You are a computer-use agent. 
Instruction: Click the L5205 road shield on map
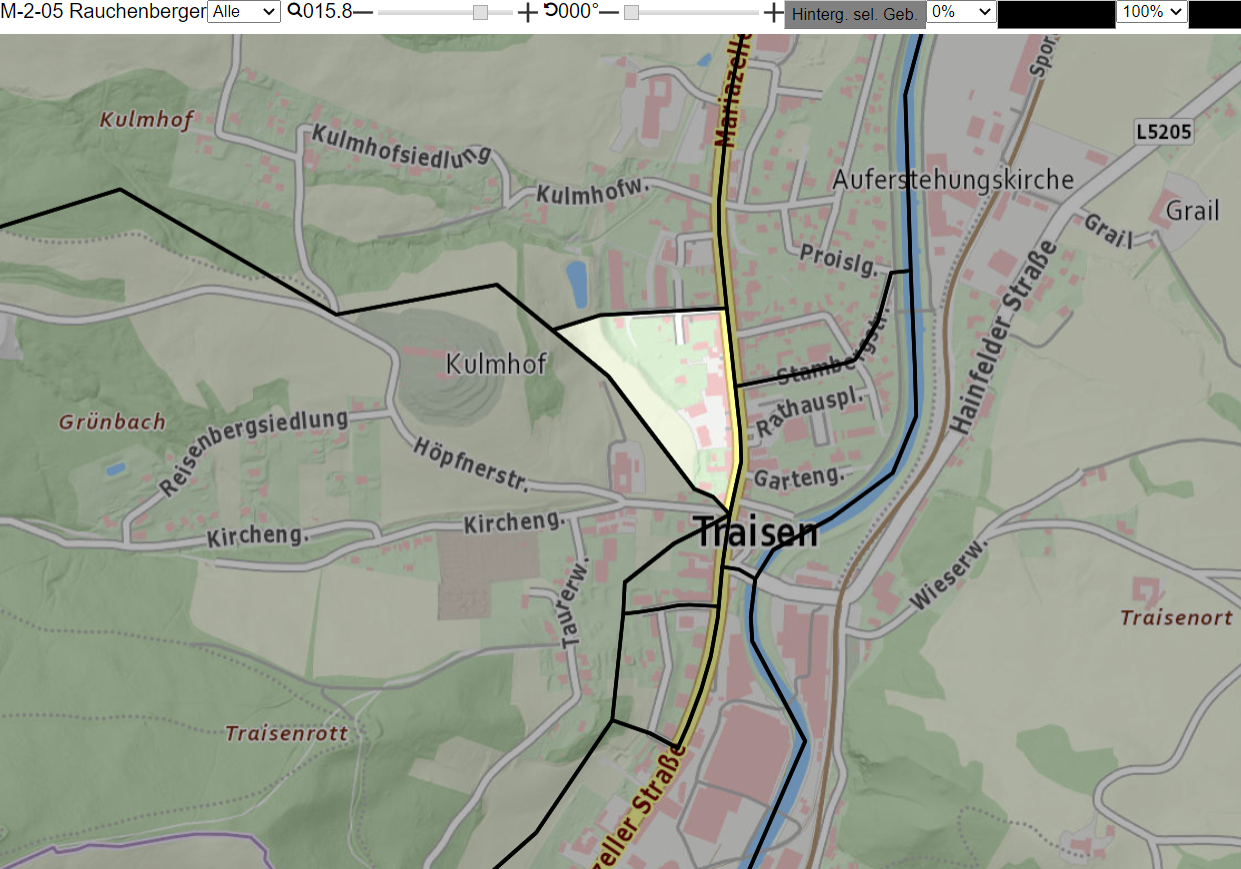click(x=1165, y=131)
